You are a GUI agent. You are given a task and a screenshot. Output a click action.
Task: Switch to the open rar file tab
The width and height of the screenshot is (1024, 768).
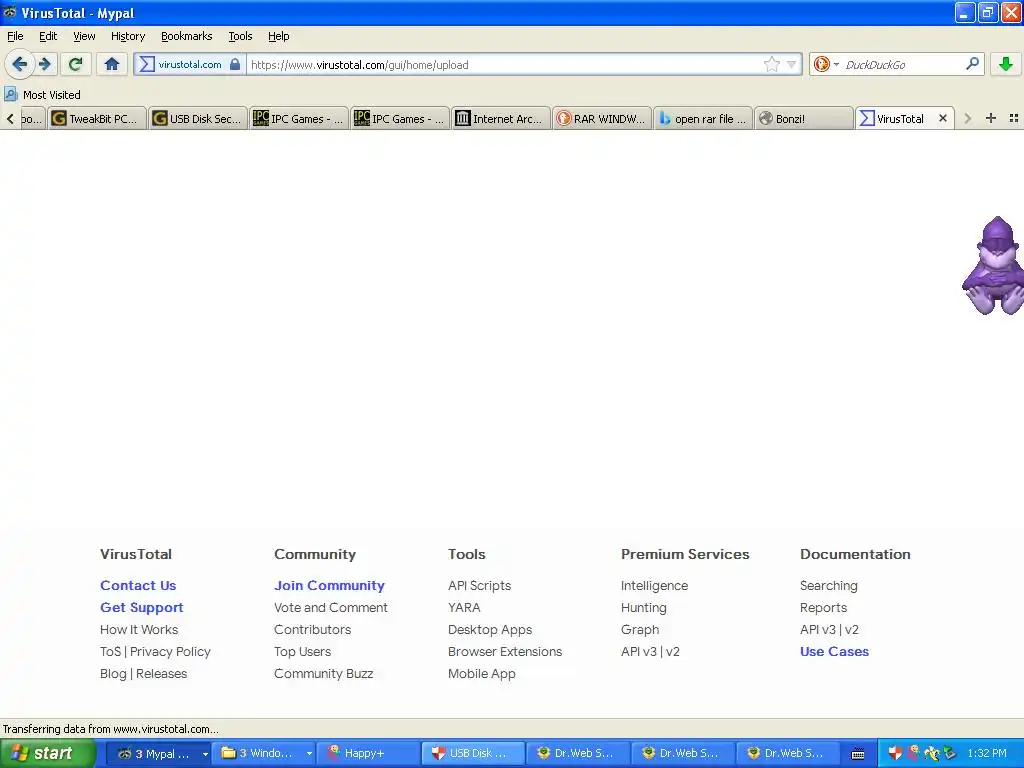click(x=704, y=118)
